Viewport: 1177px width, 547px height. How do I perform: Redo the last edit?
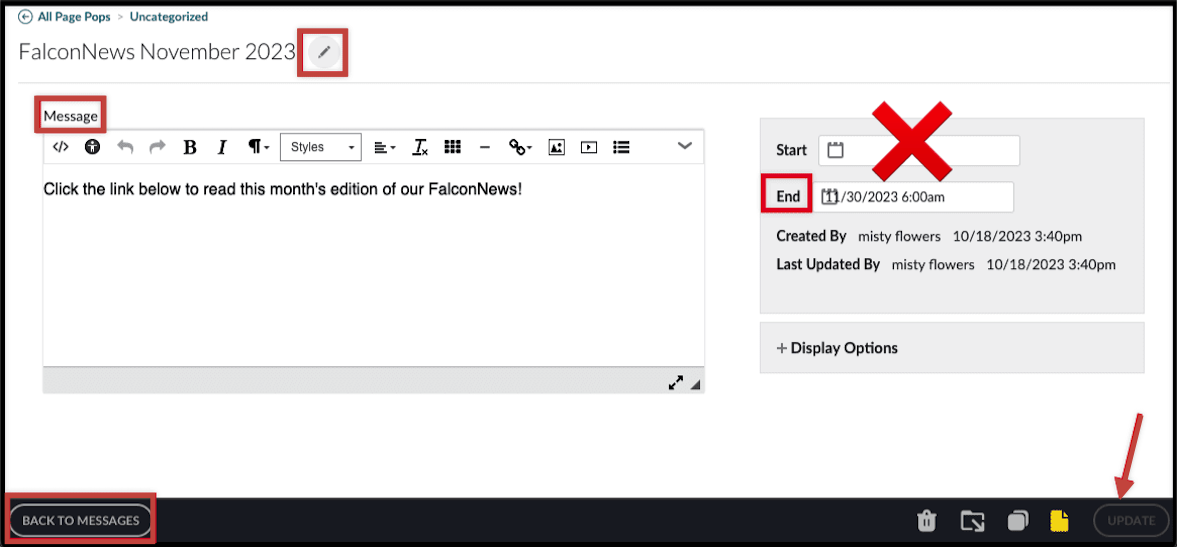(x=158, y=147)
